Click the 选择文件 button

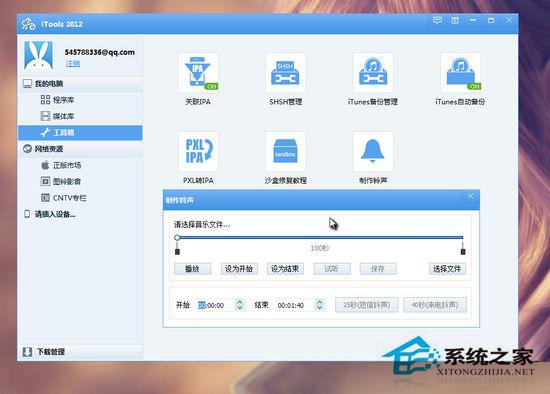447,269
